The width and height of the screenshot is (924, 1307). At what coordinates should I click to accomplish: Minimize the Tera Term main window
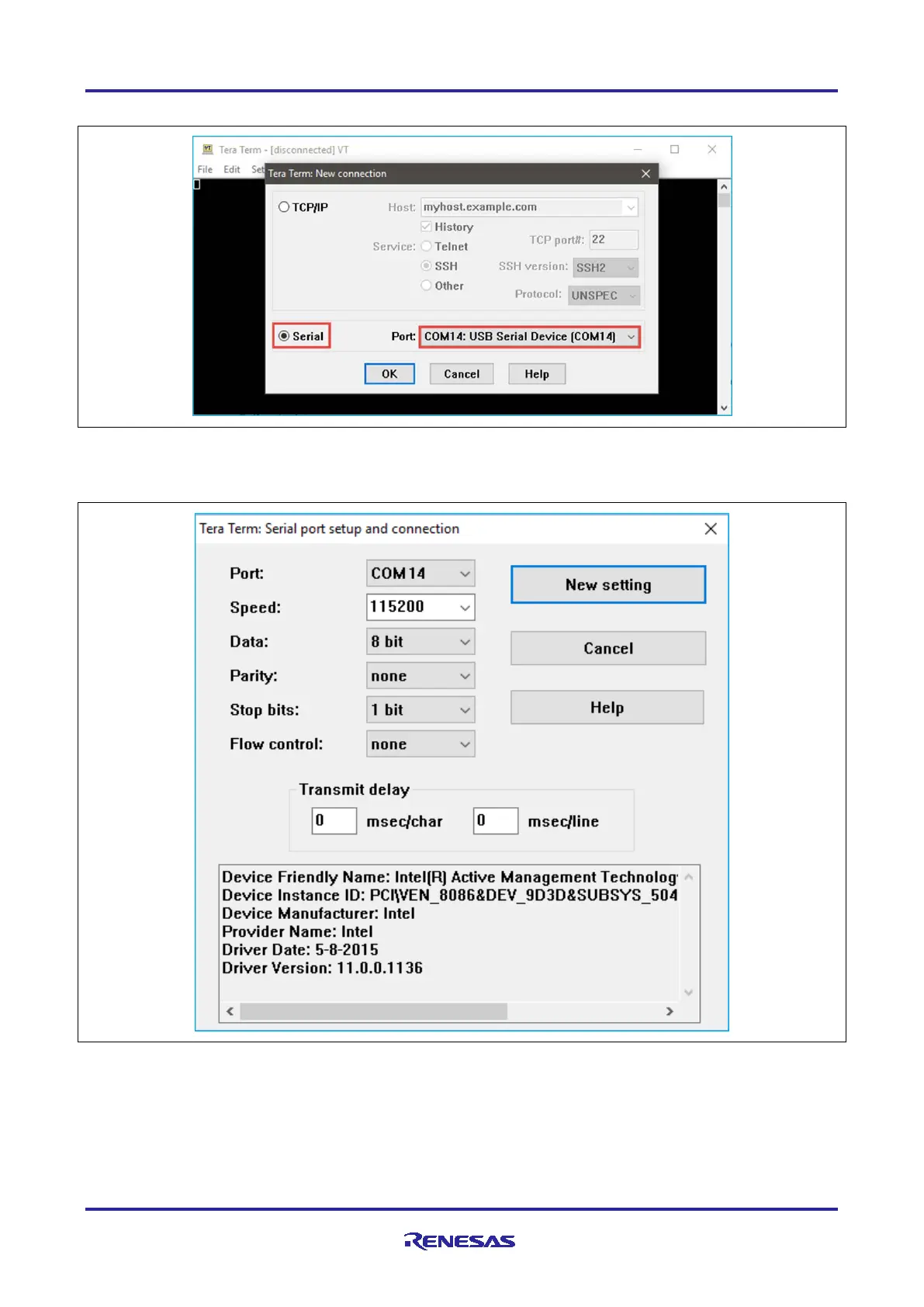pos(638,149)
